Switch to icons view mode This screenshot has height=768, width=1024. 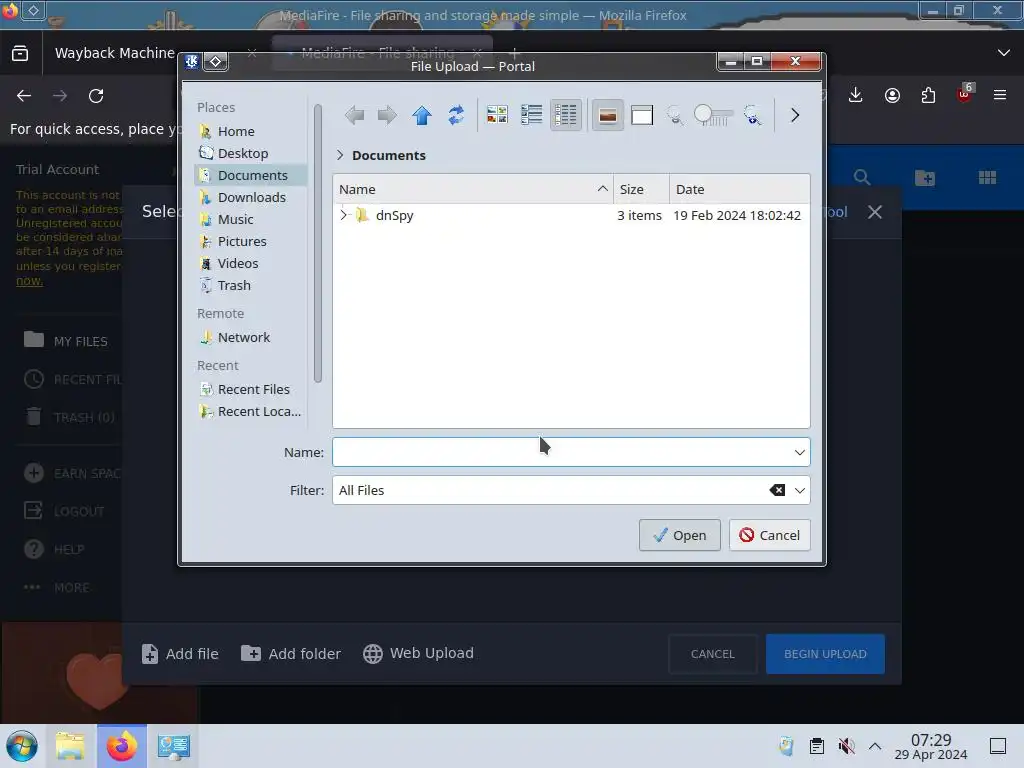click(x=497, y=116)
